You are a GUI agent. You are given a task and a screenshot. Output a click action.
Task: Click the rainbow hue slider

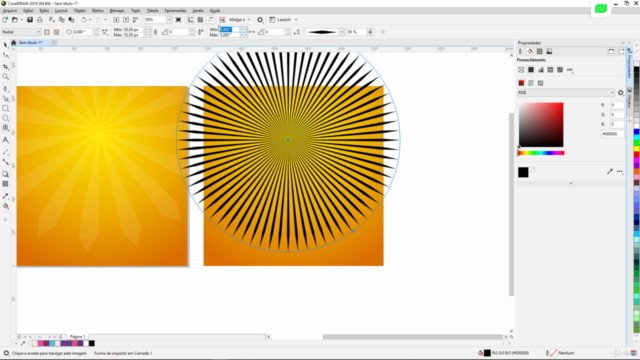pyautogui.click(x=541, y=153)
